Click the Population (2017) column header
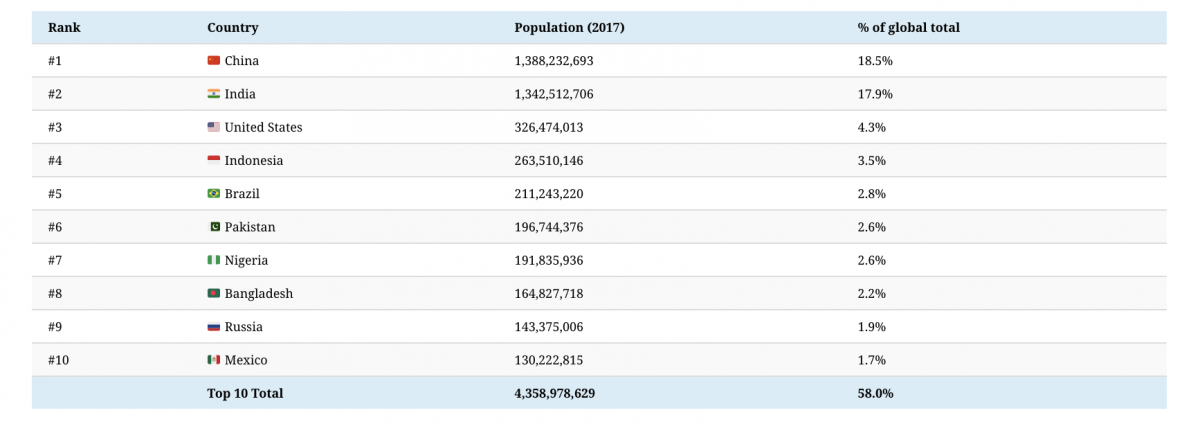This screenshot has width=1200, height=424. point(569,28)
